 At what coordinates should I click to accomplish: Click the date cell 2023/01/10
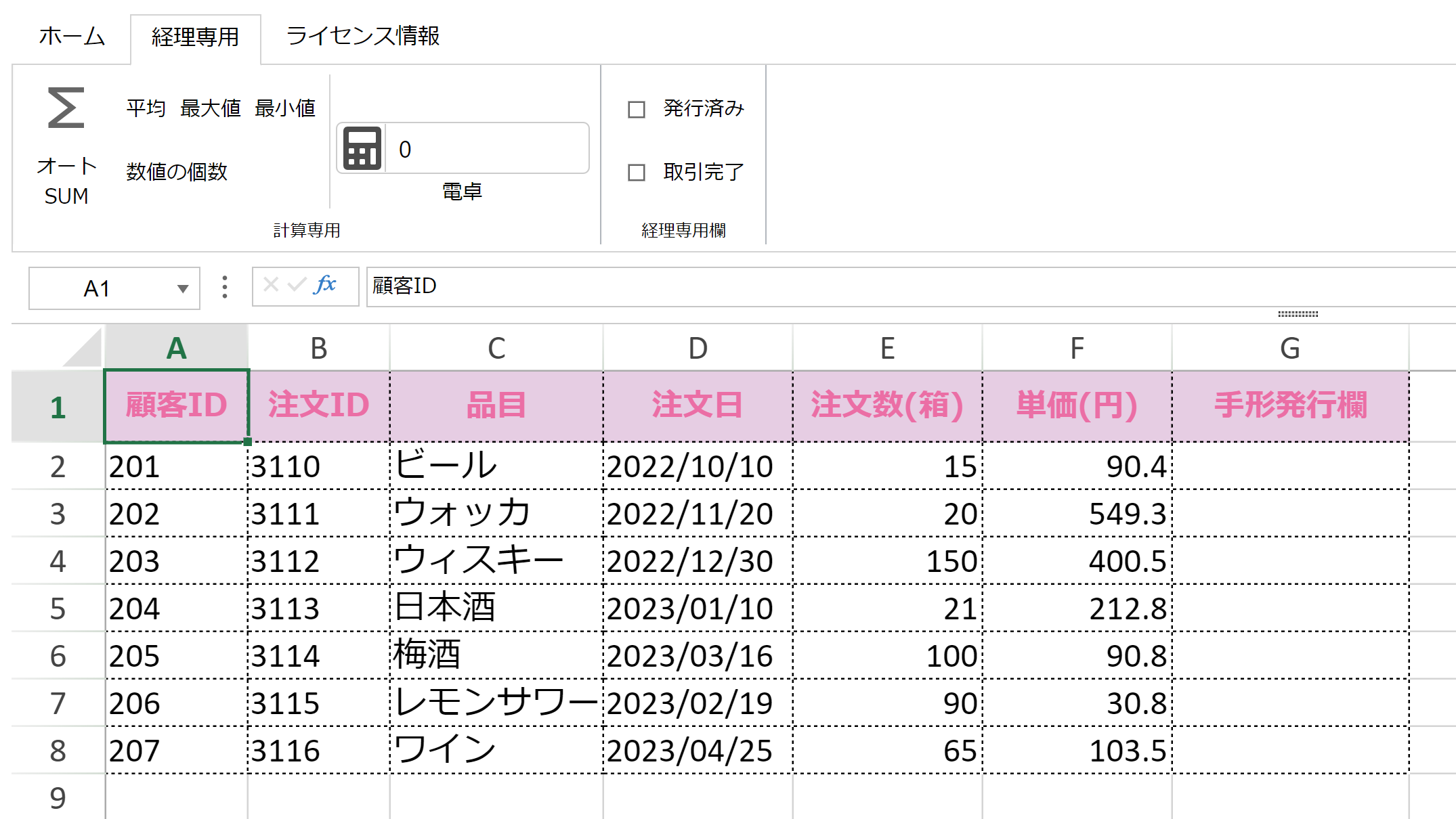[x=698, y=608]
